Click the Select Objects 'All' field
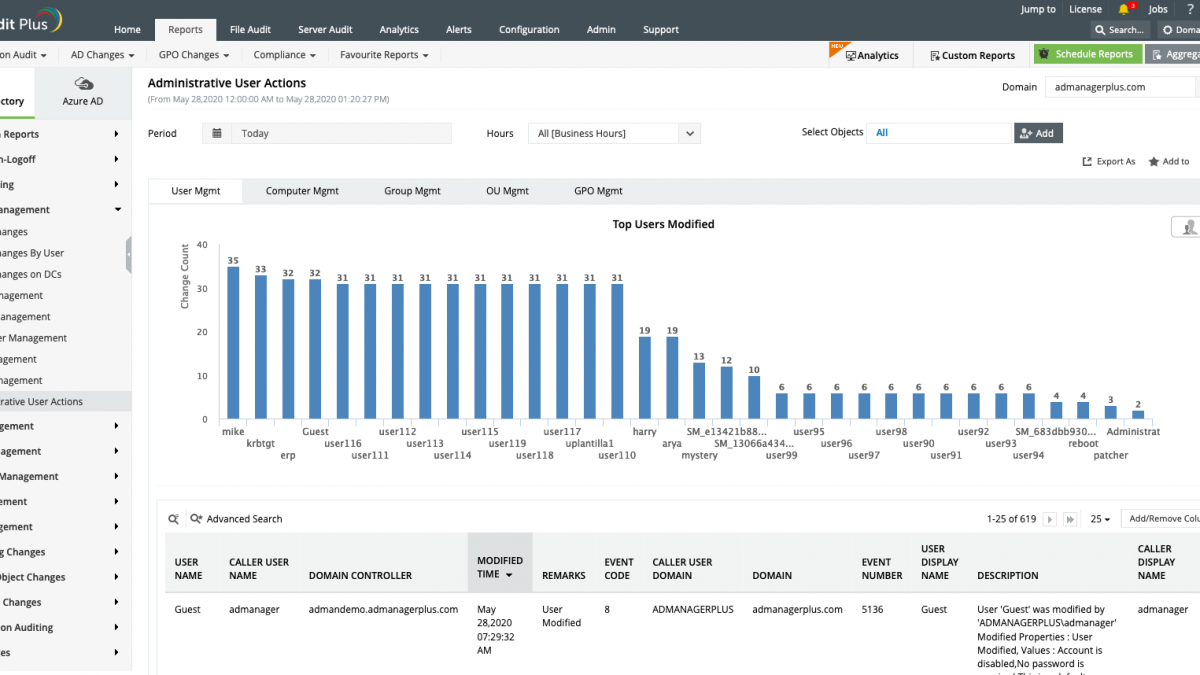Viewport: 1200px width, 675px height. tap(940, 133)
